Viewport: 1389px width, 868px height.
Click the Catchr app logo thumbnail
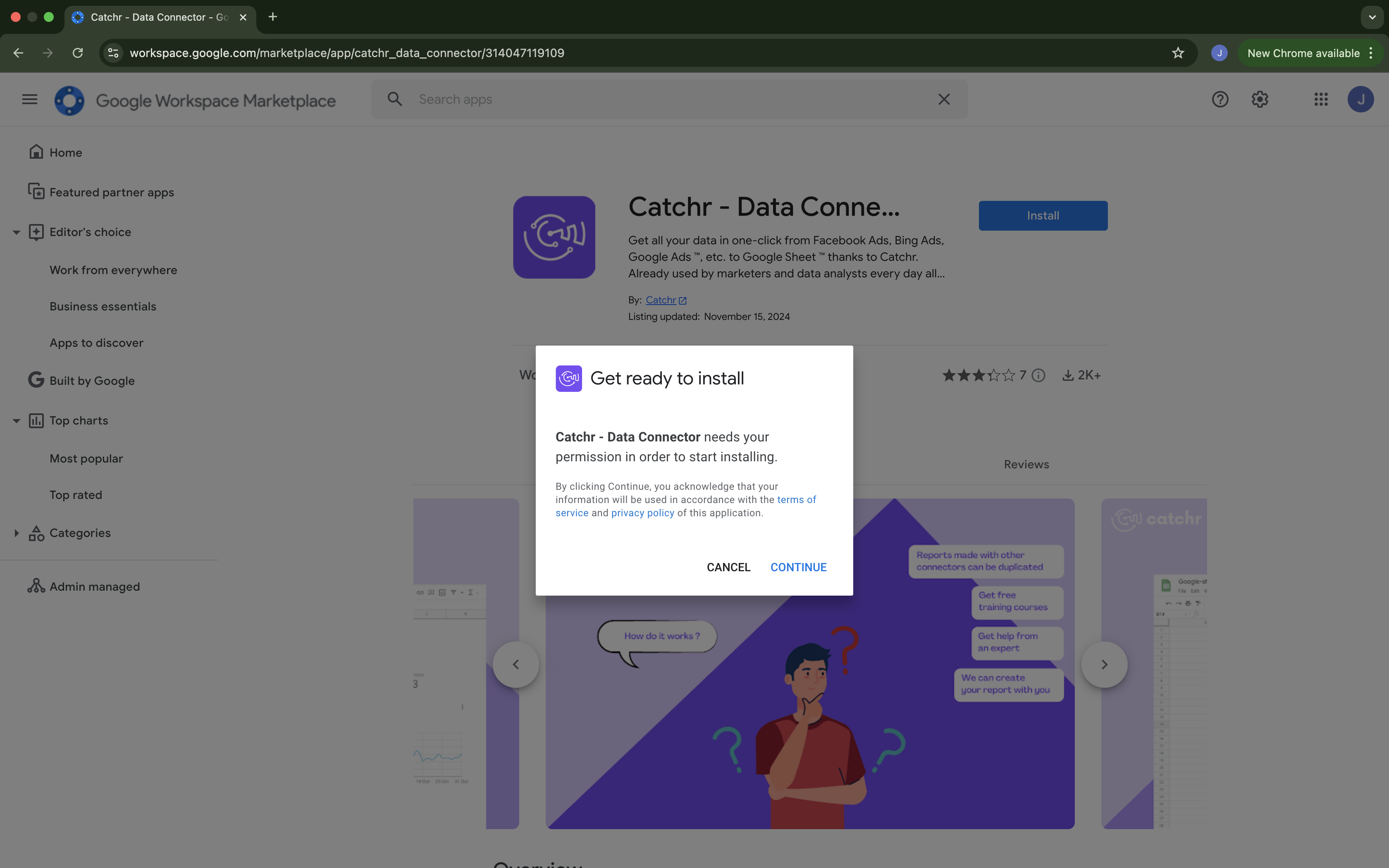[554, 237]
